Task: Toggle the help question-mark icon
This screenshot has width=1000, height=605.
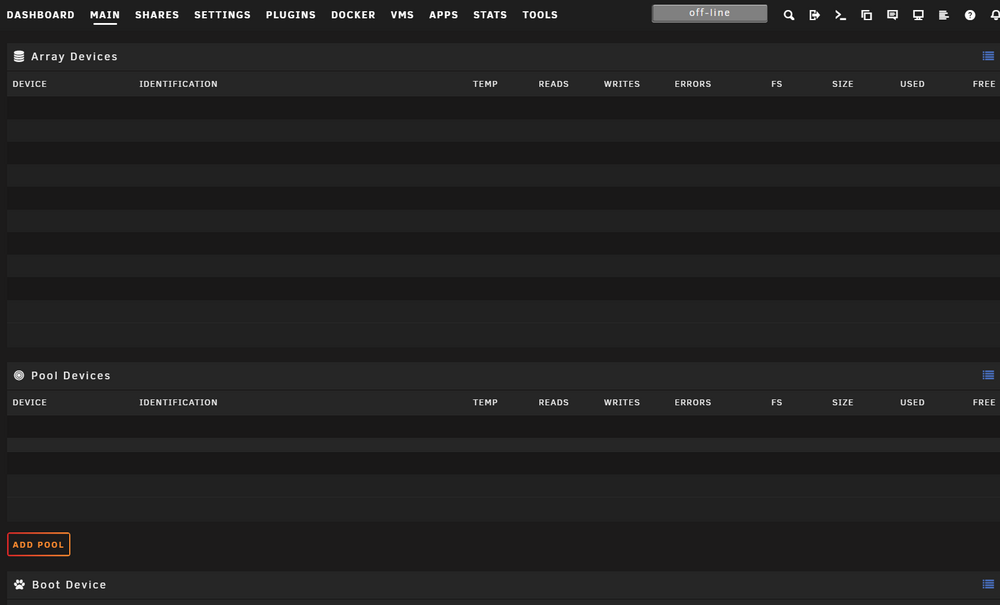Action: tap(969, 15)
